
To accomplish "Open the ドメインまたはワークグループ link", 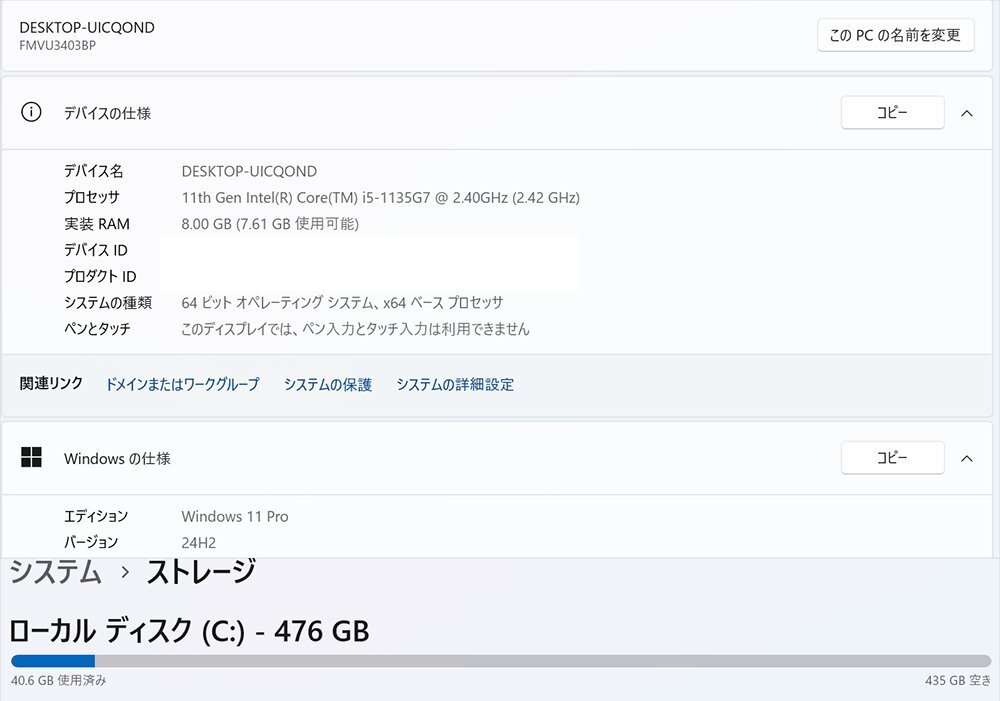I will (182, 384).
